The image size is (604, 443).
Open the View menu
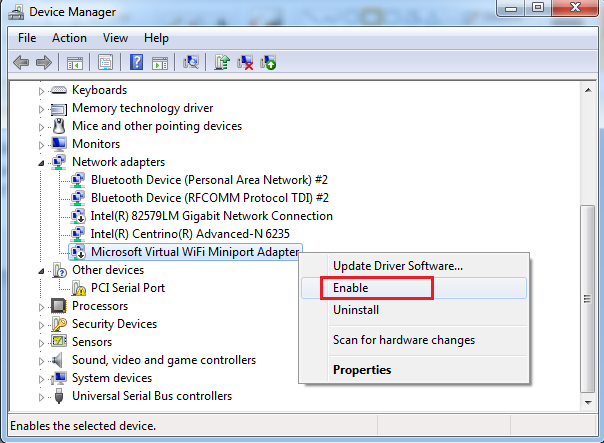point(115,38)
